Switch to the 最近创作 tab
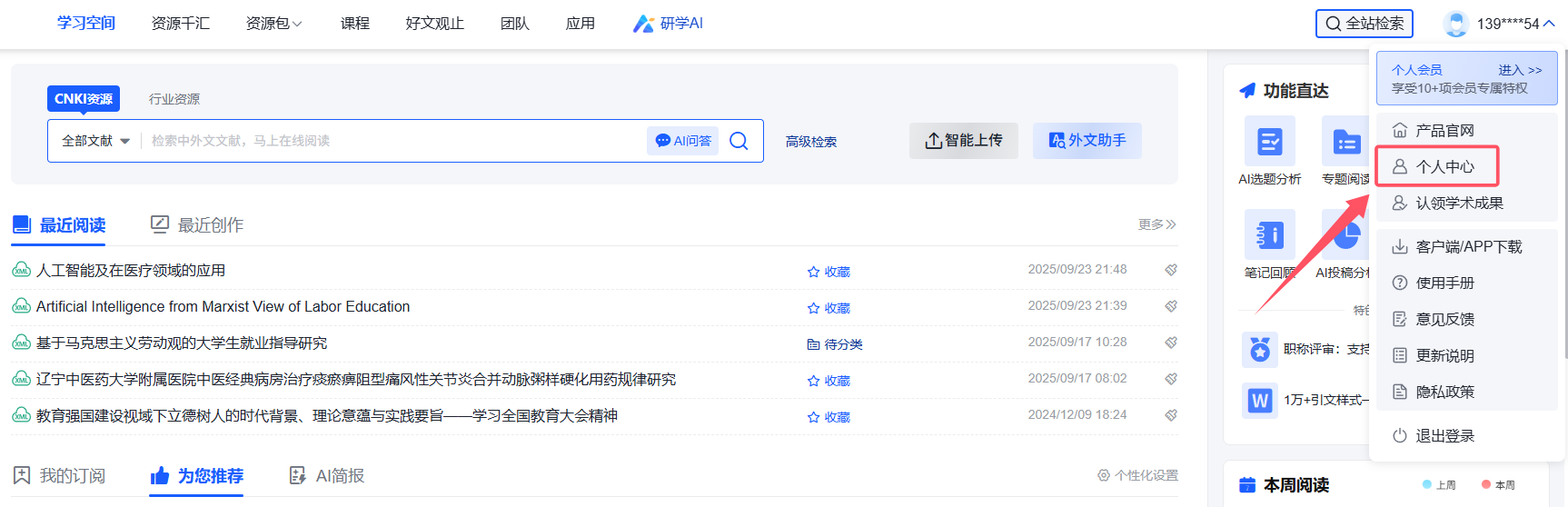1568x507 pixels. point(197,224)
